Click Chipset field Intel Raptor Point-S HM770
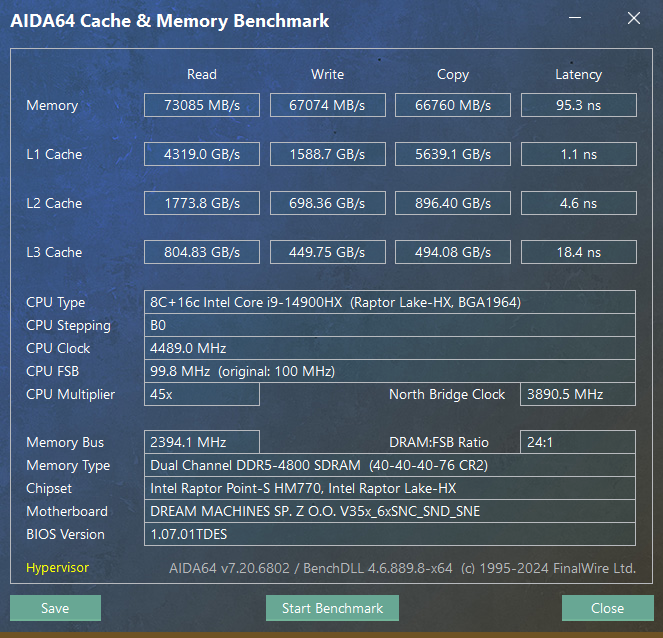The height and width of the screenshot is (638, 663). pos(390,488)
